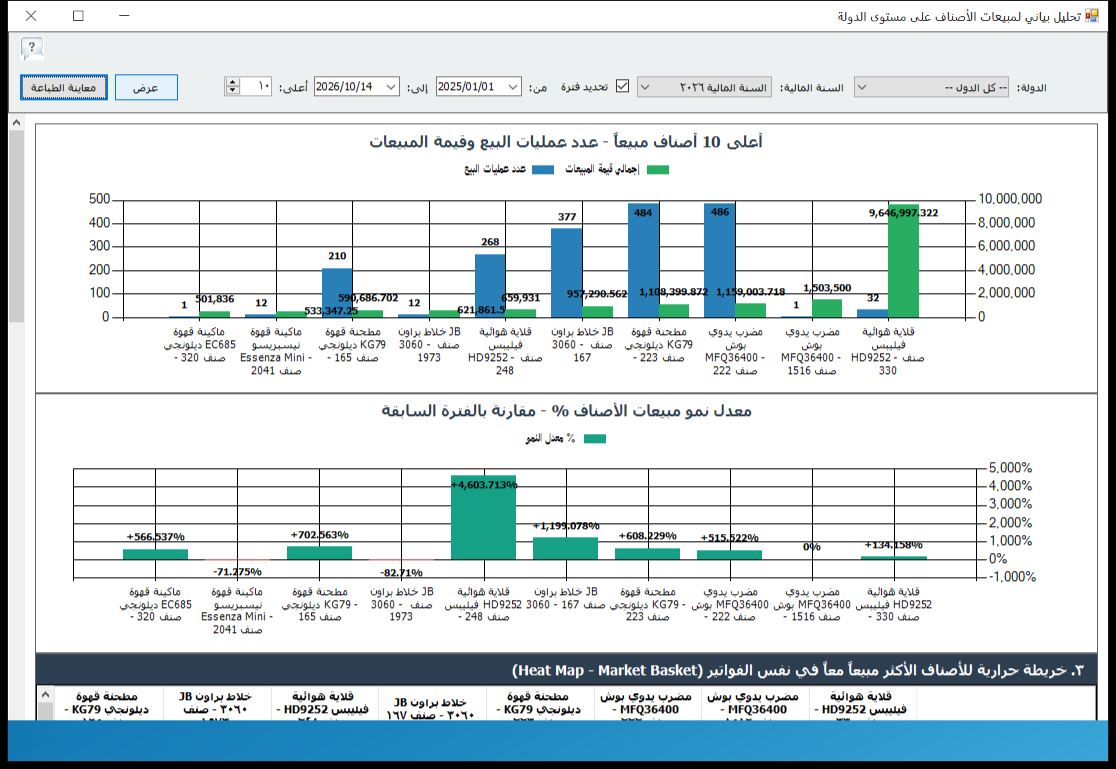The image size is (1116, 769).
Task: Click the عرض display button
Action: tap(146, 88)
